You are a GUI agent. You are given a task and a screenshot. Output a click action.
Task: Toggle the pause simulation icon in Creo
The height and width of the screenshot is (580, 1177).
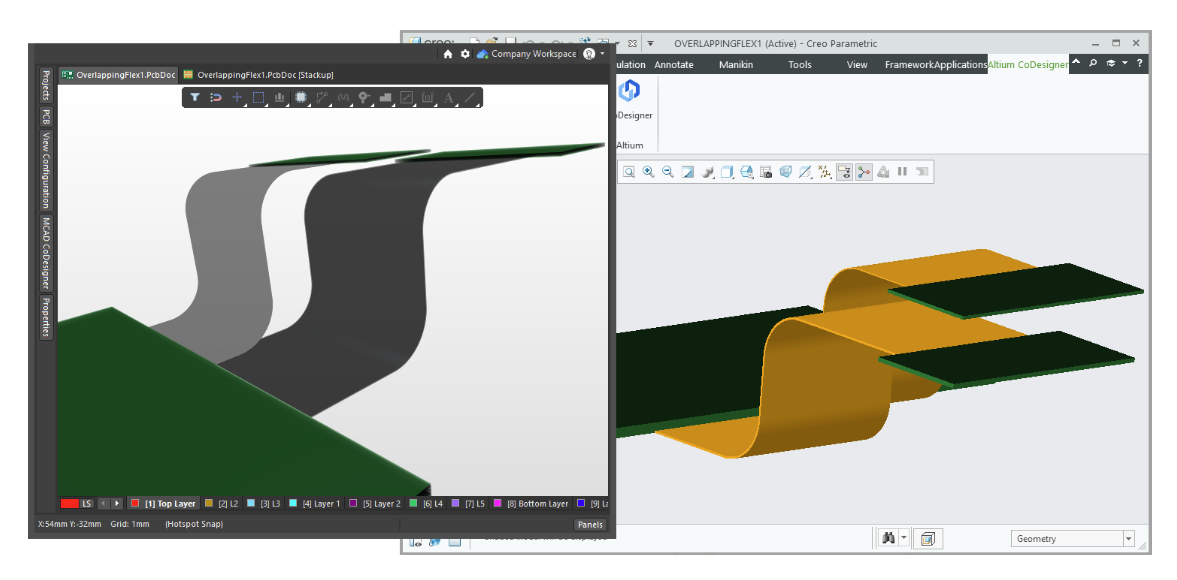click(x=902, y=172)
